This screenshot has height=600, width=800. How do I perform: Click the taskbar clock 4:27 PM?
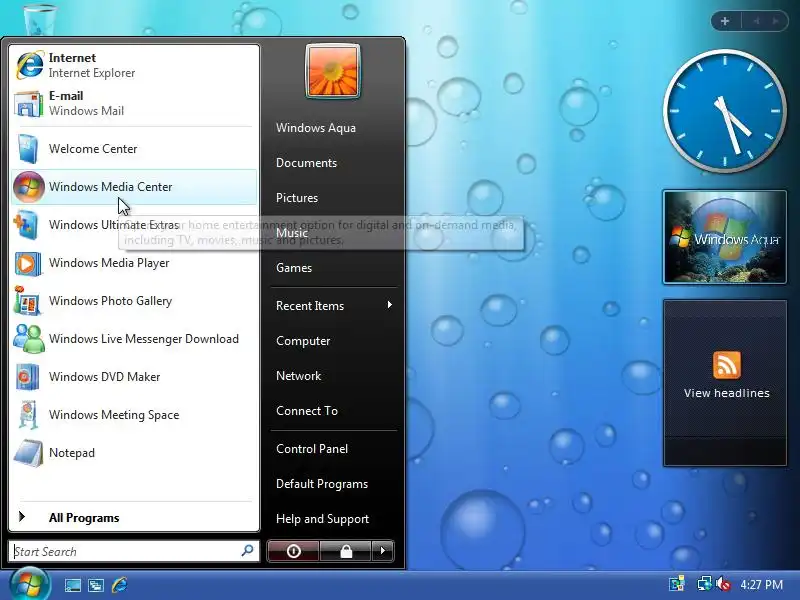coord(761,584)
